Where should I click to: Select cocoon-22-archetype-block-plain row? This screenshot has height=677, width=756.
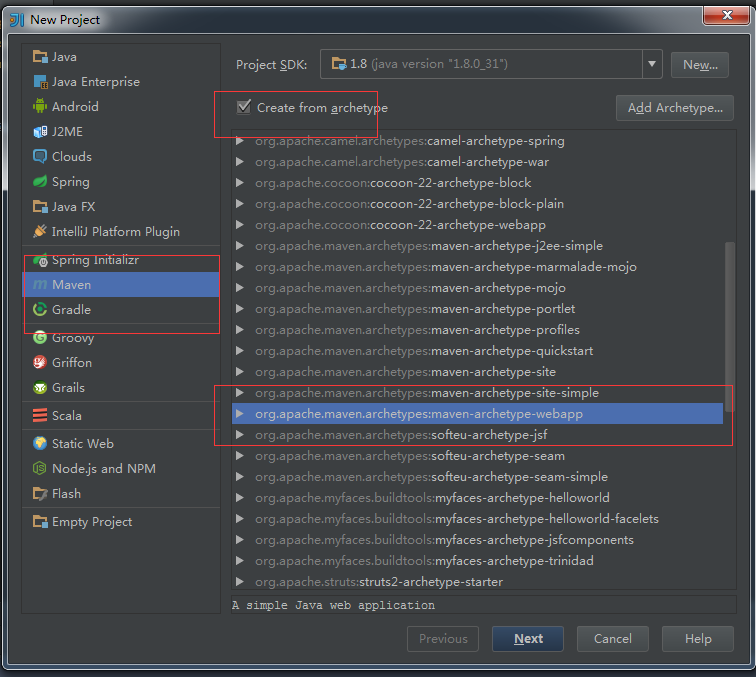(x=477, y=204)
